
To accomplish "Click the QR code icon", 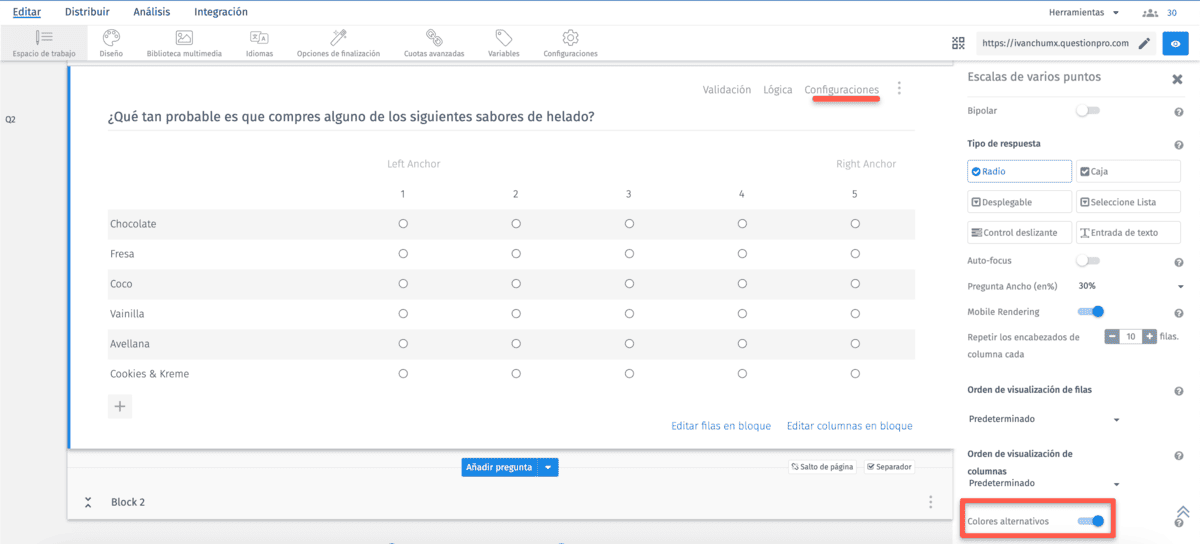I will [959, 43].
